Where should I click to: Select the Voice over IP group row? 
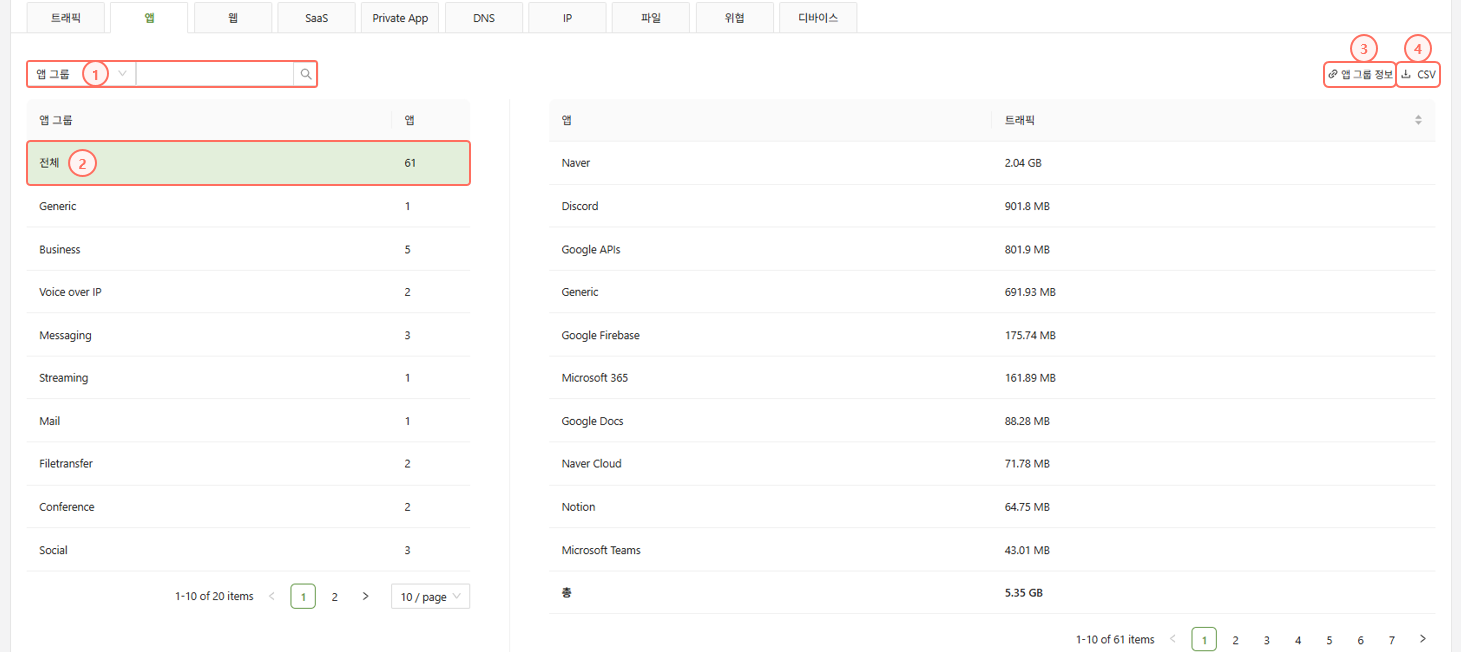(248, 292)
